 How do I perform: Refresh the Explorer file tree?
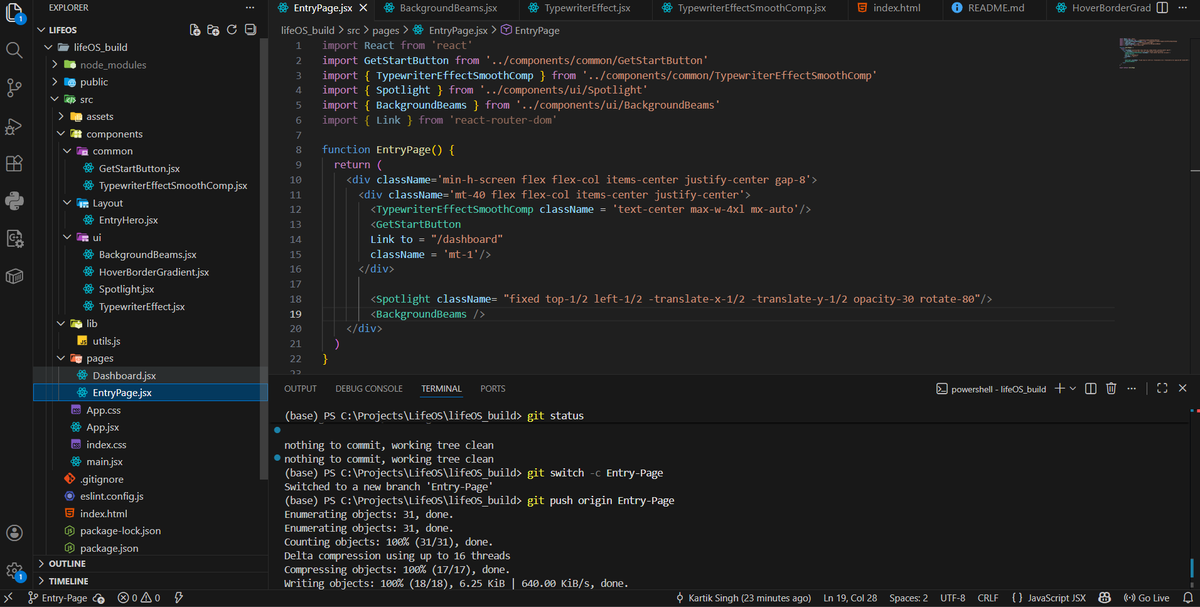232,30
